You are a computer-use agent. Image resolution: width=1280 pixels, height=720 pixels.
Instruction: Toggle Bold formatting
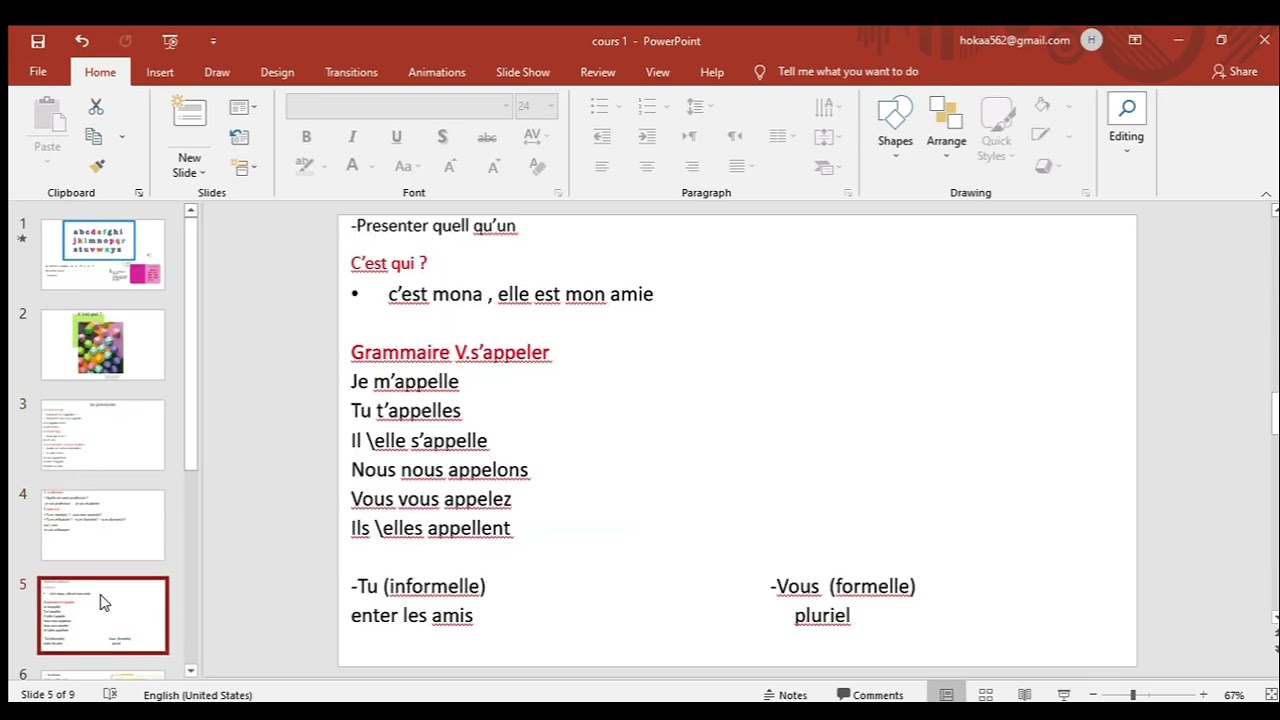(x=306, y=137)
